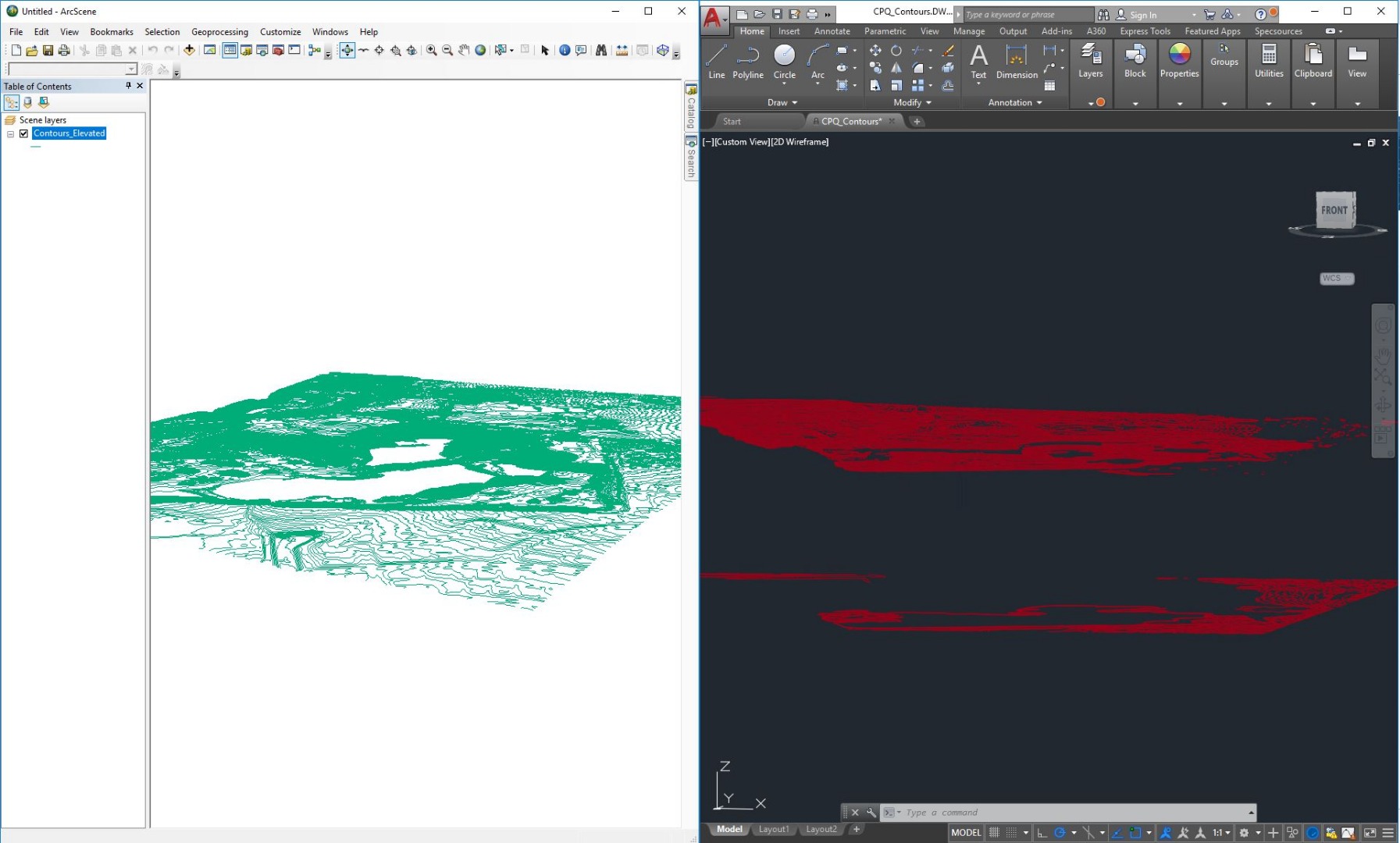This screenshot has width=1400, height=843.
Task: Click the Customization menu icon in status bar
Action: point(1388,833)
